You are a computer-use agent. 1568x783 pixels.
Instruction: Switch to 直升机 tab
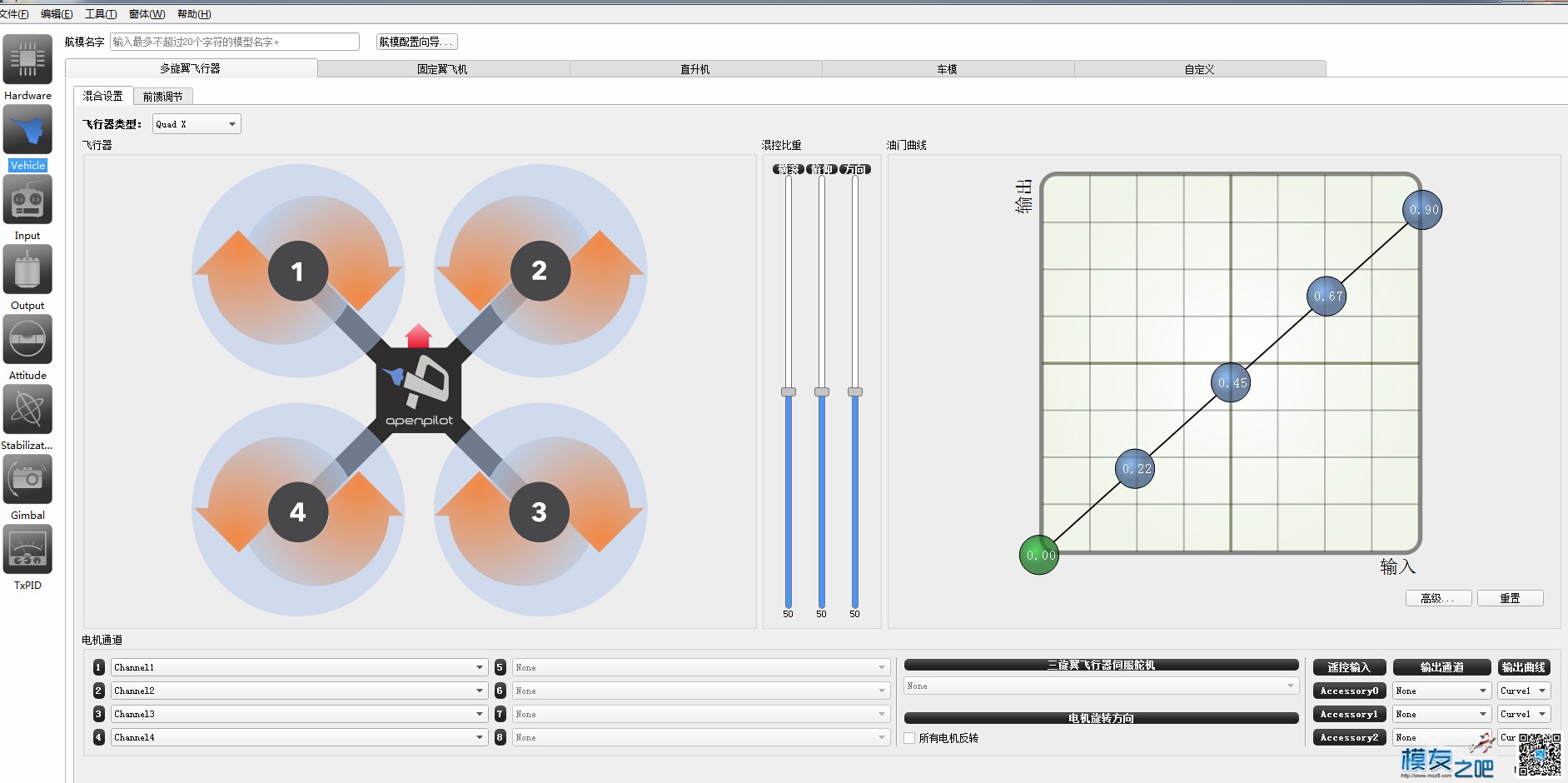click(x=695, y=69)
